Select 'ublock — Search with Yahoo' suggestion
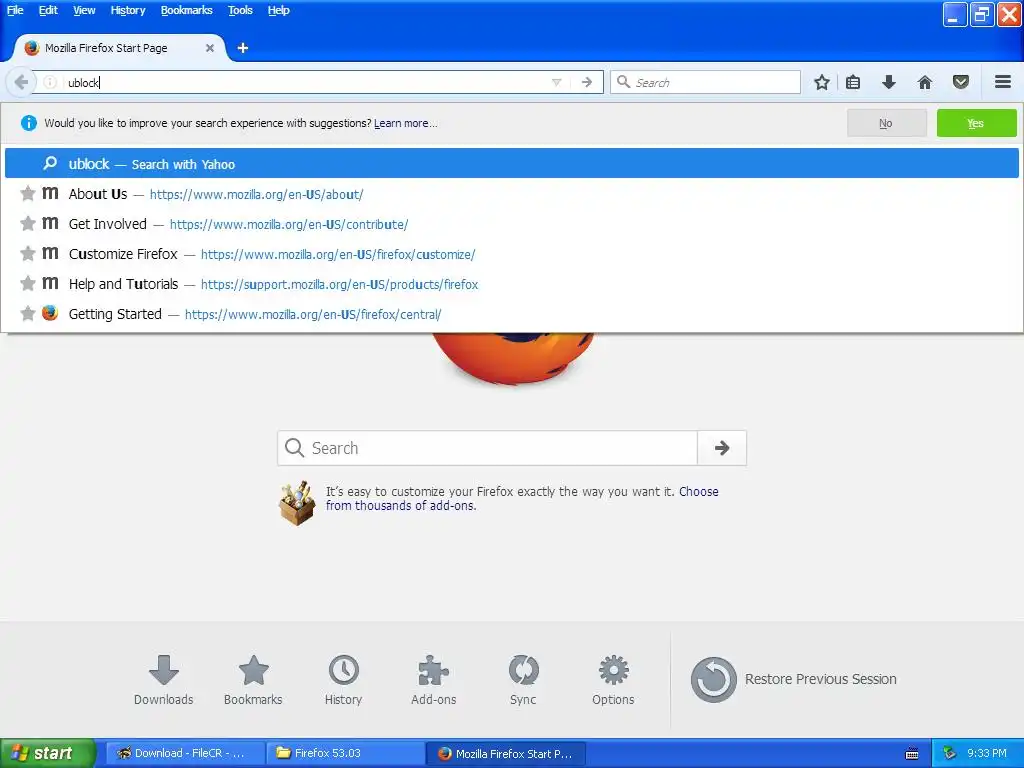The width and height of the screenshot is (1024, 768). (x=511, y=163)
